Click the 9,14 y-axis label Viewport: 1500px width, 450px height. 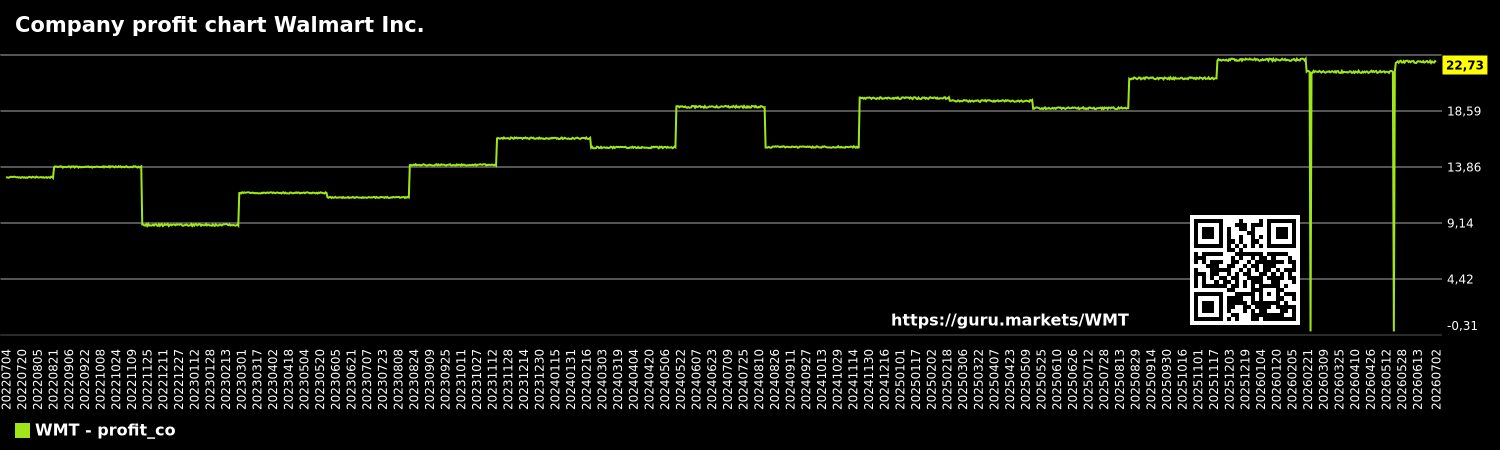(x=1461, y=223)
